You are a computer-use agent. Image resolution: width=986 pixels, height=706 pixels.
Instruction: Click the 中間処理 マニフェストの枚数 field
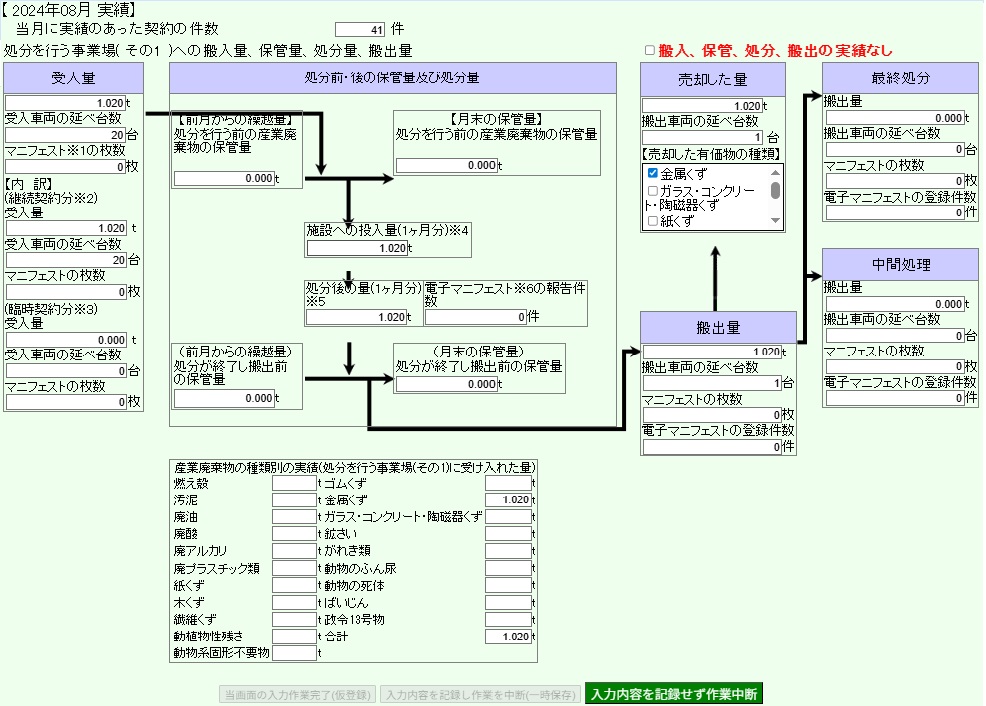point(895,367)
